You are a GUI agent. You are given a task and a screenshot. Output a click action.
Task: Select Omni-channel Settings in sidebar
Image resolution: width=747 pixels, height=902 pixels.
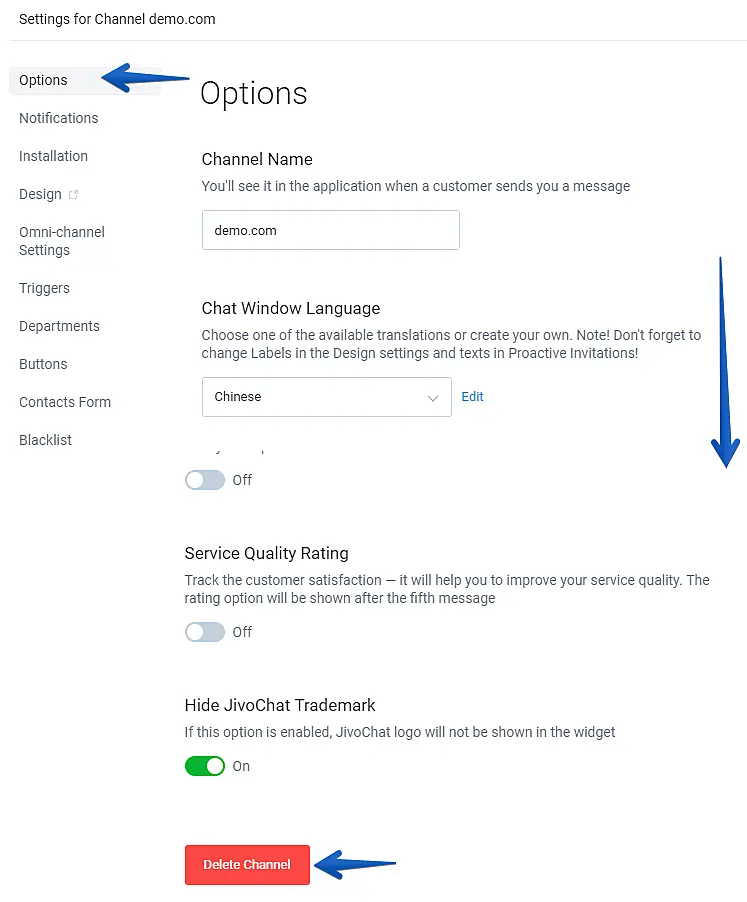click(62, 241)
